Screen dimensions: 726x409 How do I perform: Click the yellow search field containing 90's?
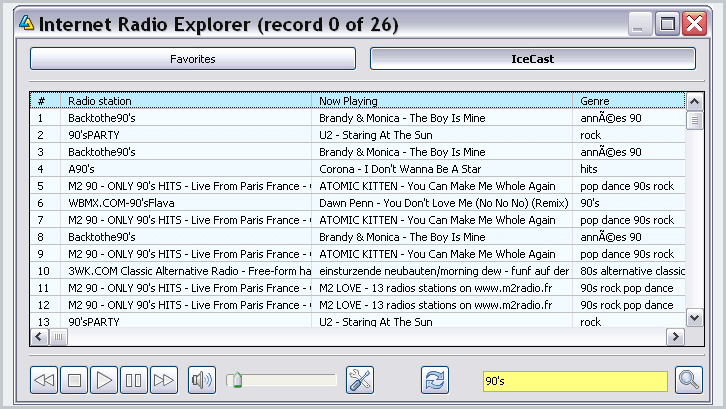[x=575, y=381]
